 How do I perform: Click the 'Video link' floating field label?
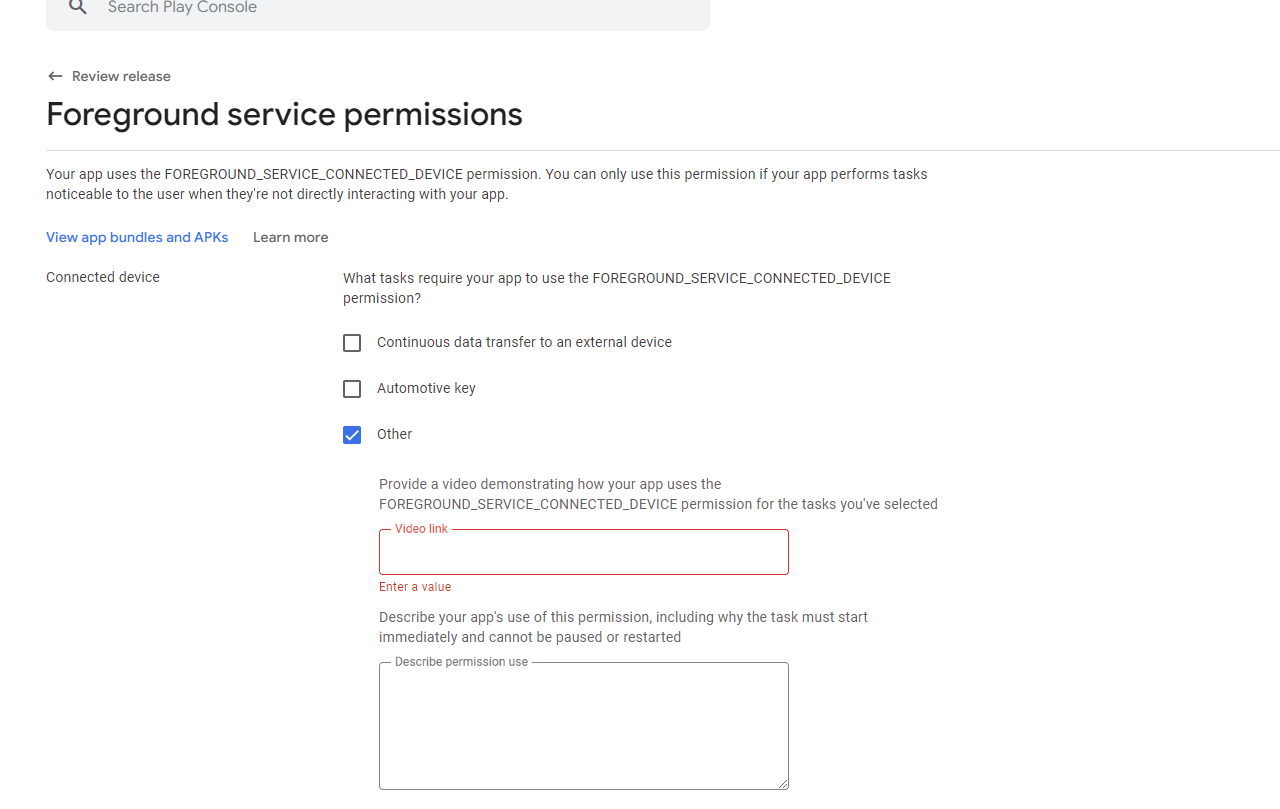421,528
